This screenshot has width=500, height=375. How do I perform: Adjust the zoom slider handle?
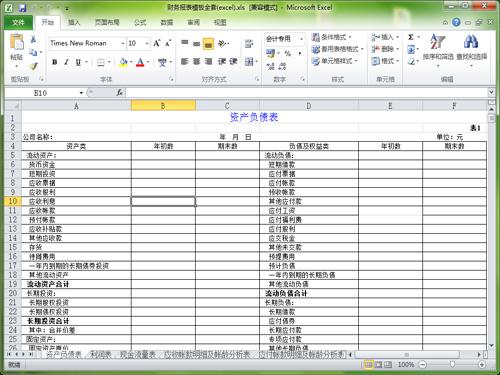tap(452, 364)
